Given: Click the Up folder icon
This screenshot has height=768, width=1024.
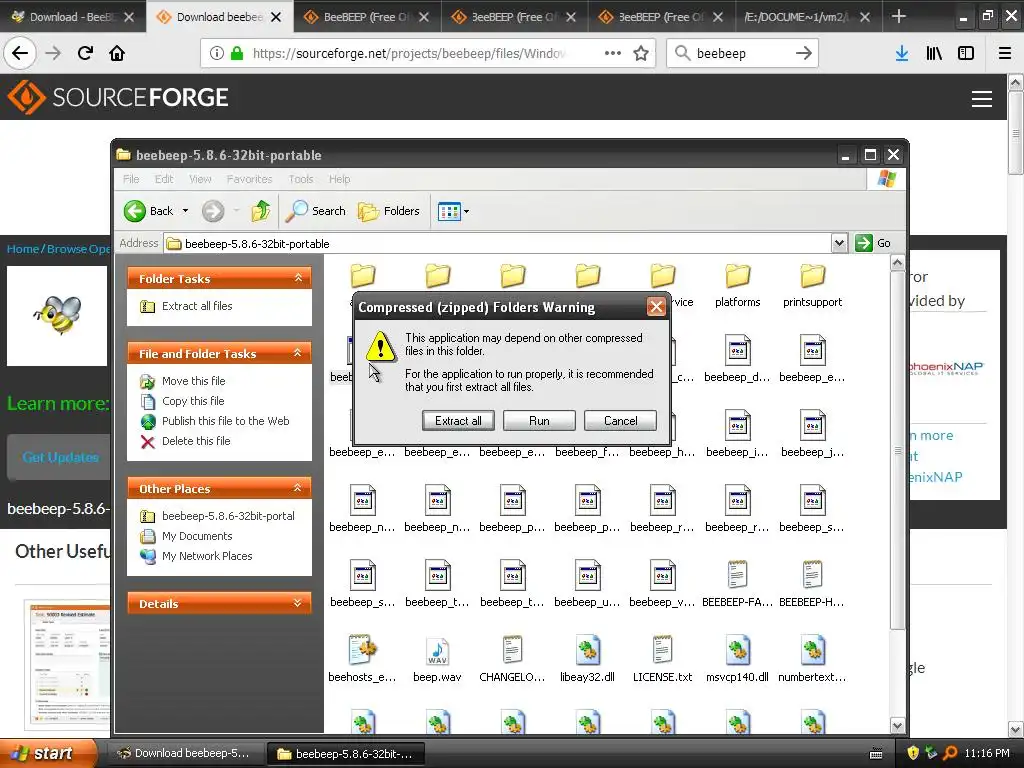Looking at the screenshot, I should [261, 211].
